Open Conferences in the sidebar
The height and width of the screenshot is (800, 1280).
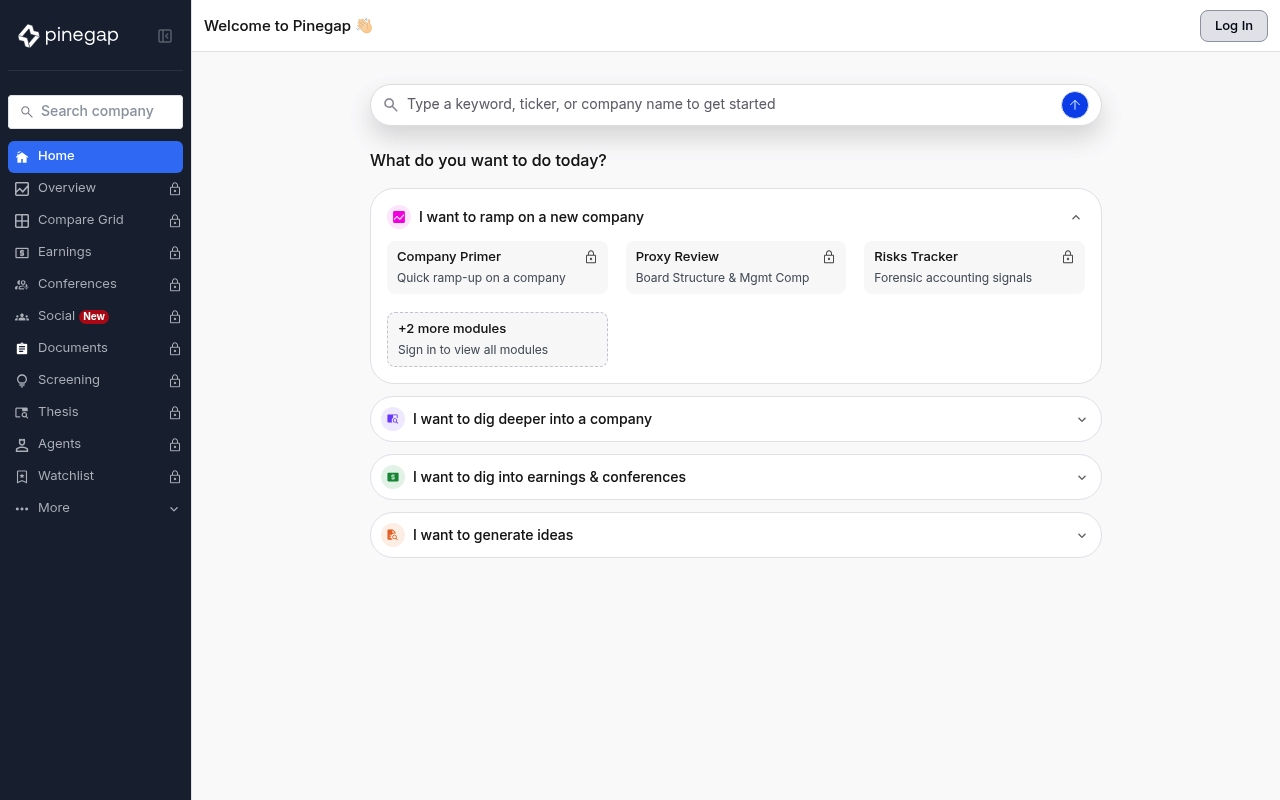(x=95, y=285)
